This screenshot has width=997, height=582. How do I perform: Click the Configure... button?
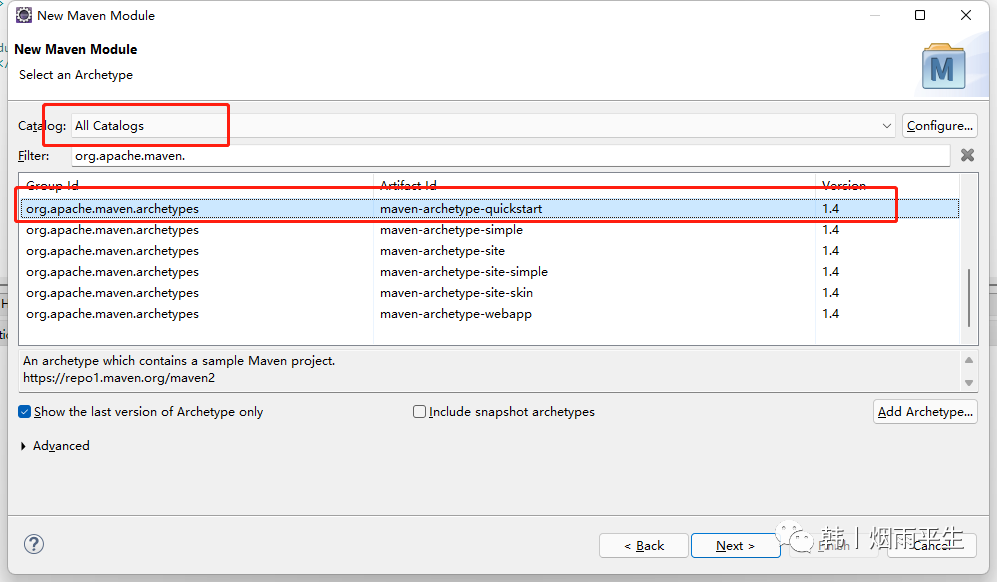(x=940, y=126)
